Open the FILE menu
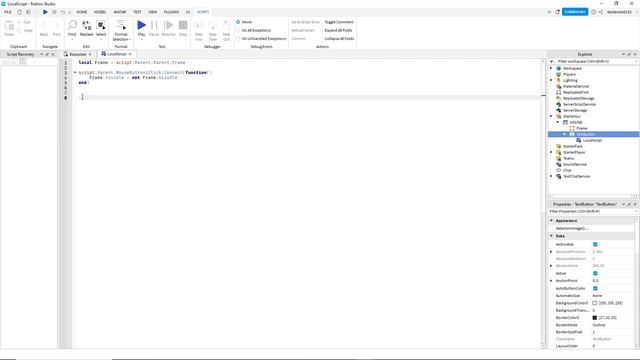 point(8,12)
